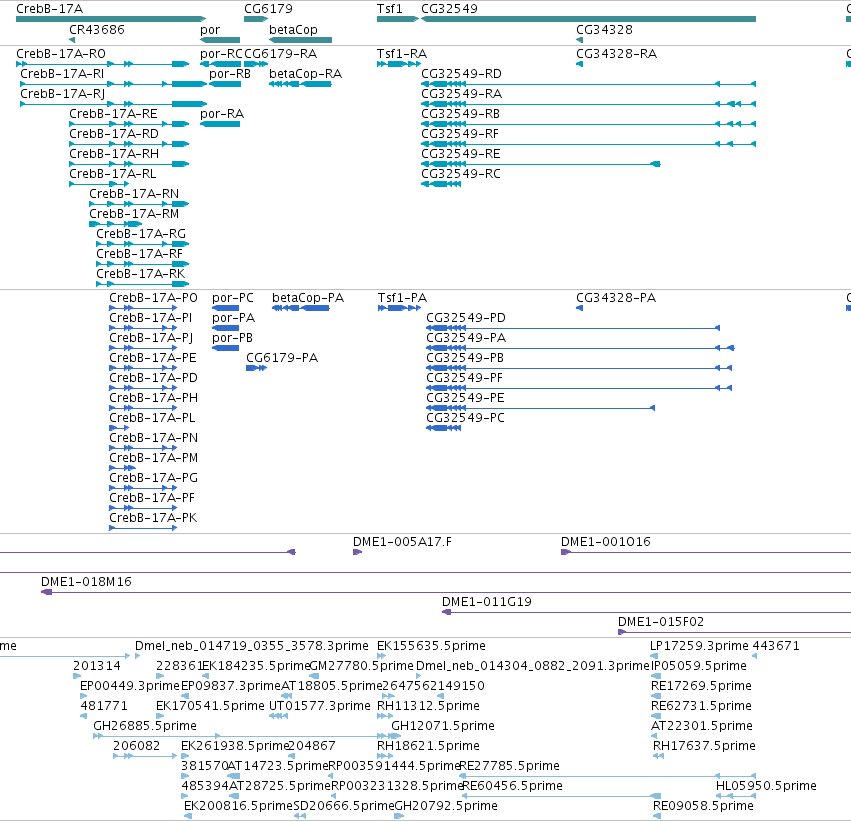Click the CG6179 gene label
The width and height of the screenshot is (851, 821).
click(268, 9)
